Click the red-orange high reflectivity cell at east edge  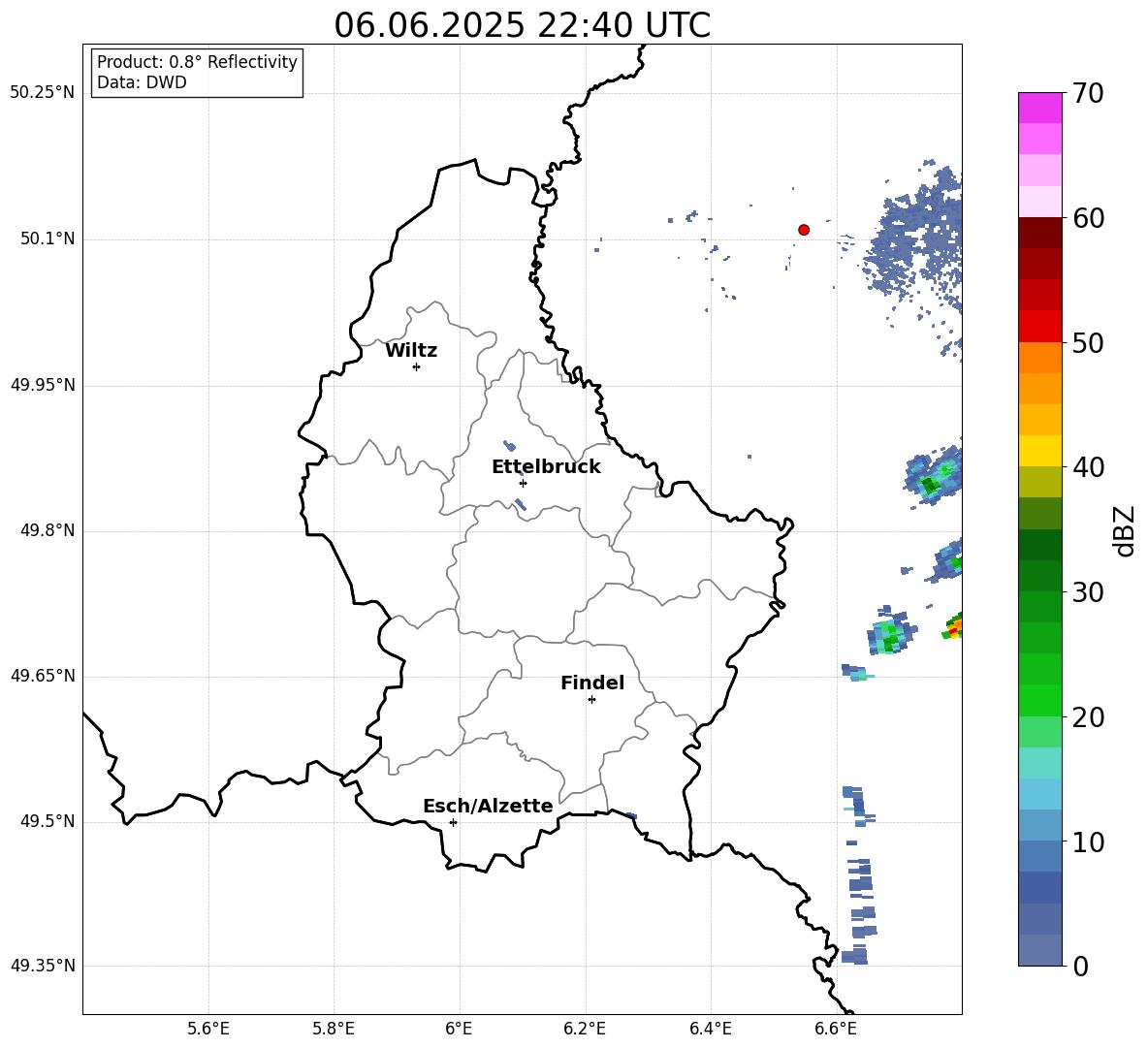pyautogui.click(x=953, y=626)
